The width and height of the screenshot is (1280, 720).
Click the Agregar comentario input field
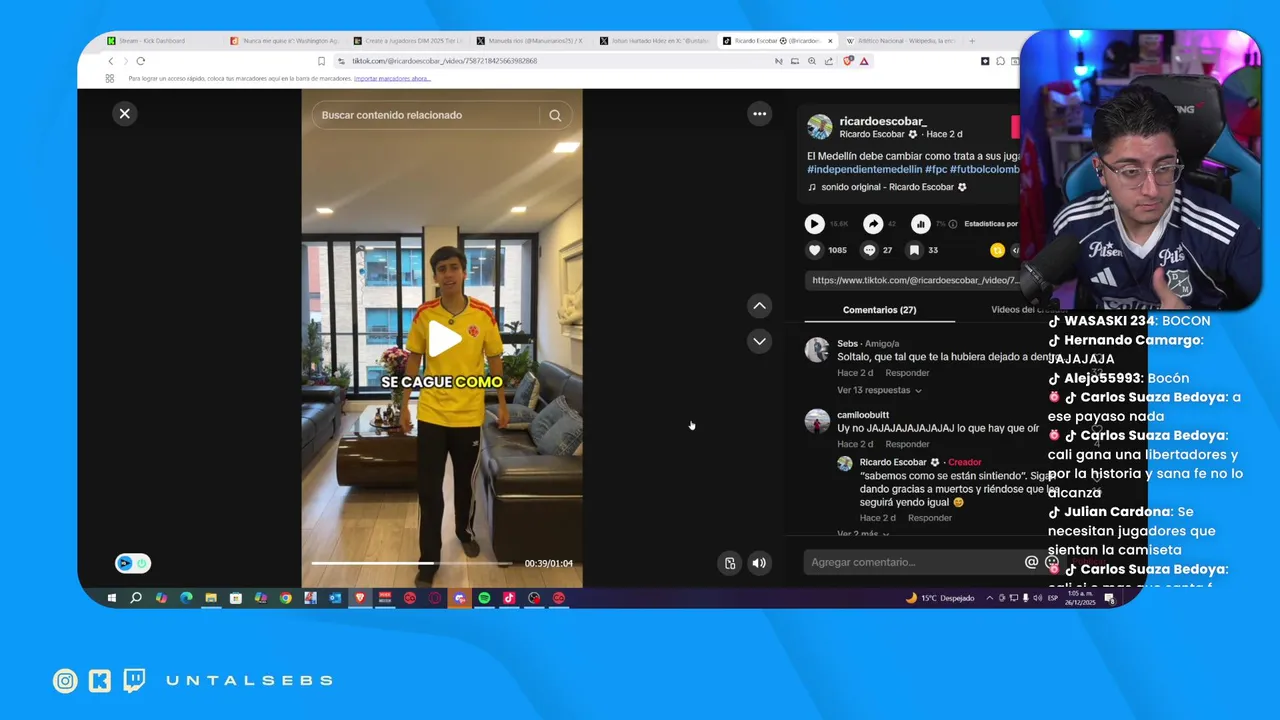click(912, 562)
